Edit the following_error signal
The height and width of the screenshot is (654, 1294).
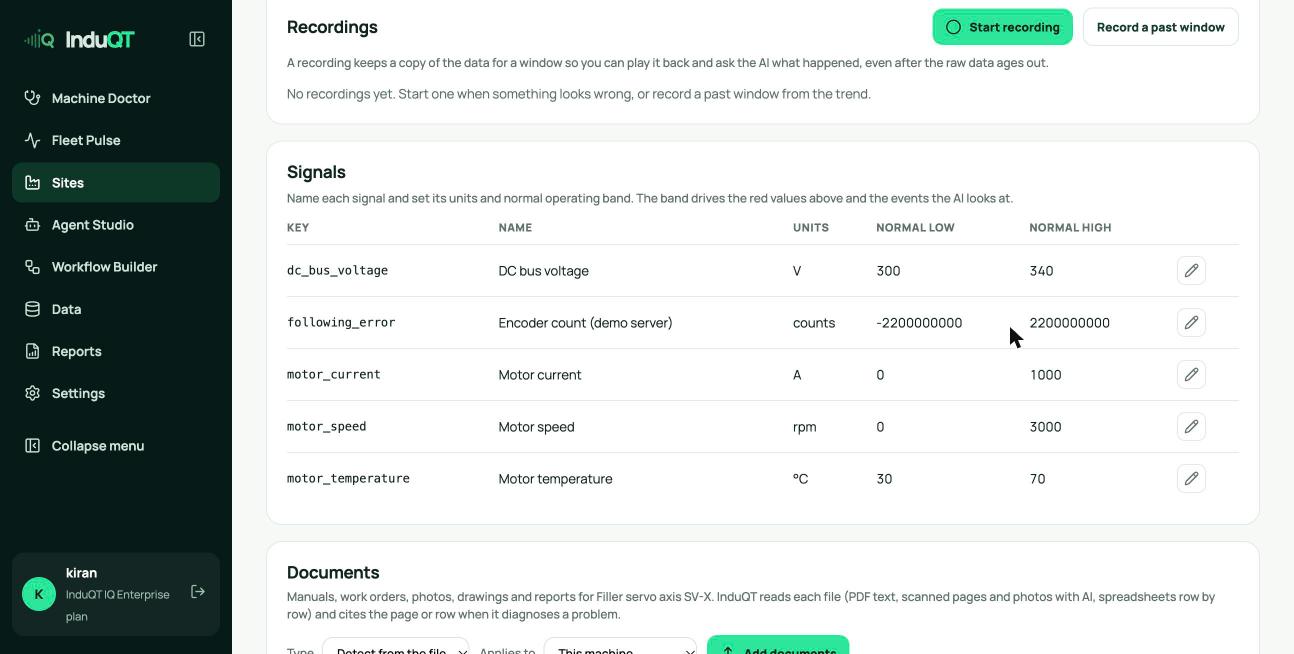coord(1191,322)
